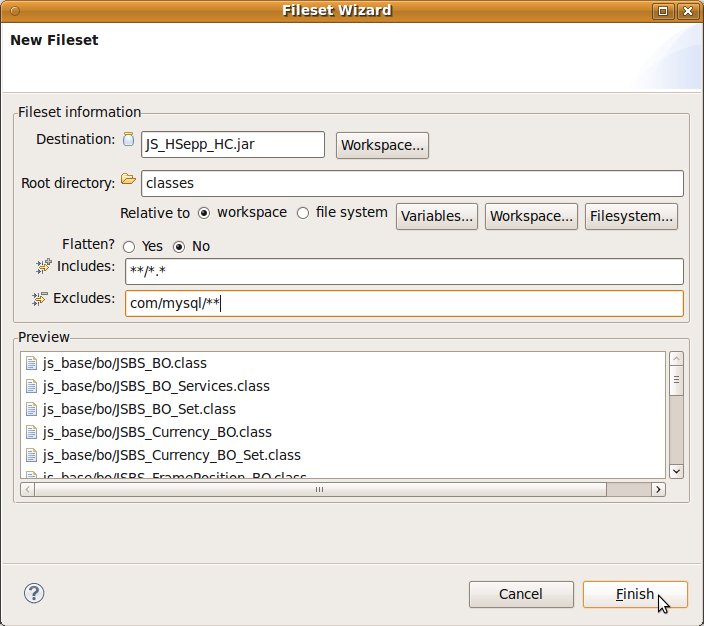Set Flatten to Yes
The width and height of the screenshot is (704, 626).
(x=129, y=246)
